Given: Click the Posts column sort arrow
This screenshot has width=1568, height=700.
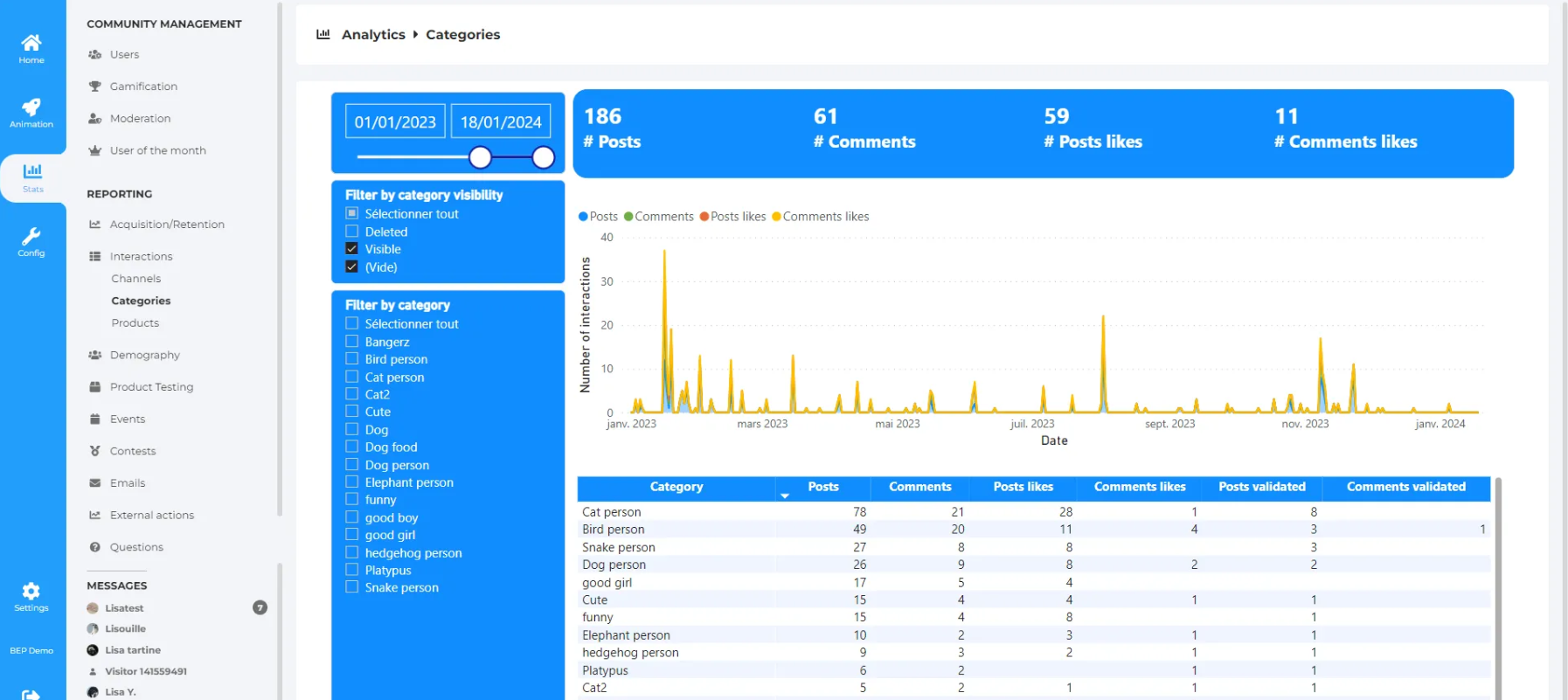Looking at the screenshot, I should tap(784, 496).
